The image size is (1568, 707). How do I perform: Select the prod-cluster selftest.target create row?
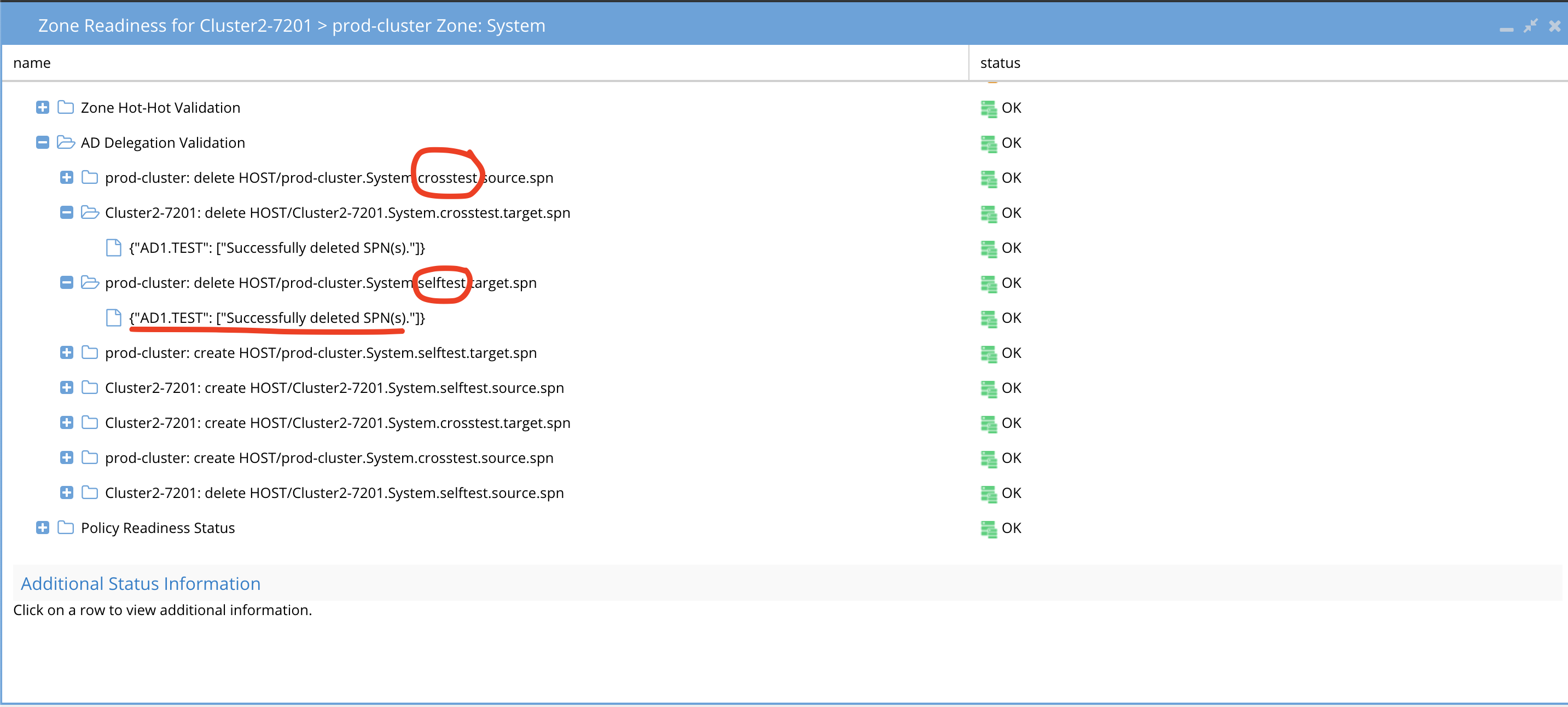321,352
